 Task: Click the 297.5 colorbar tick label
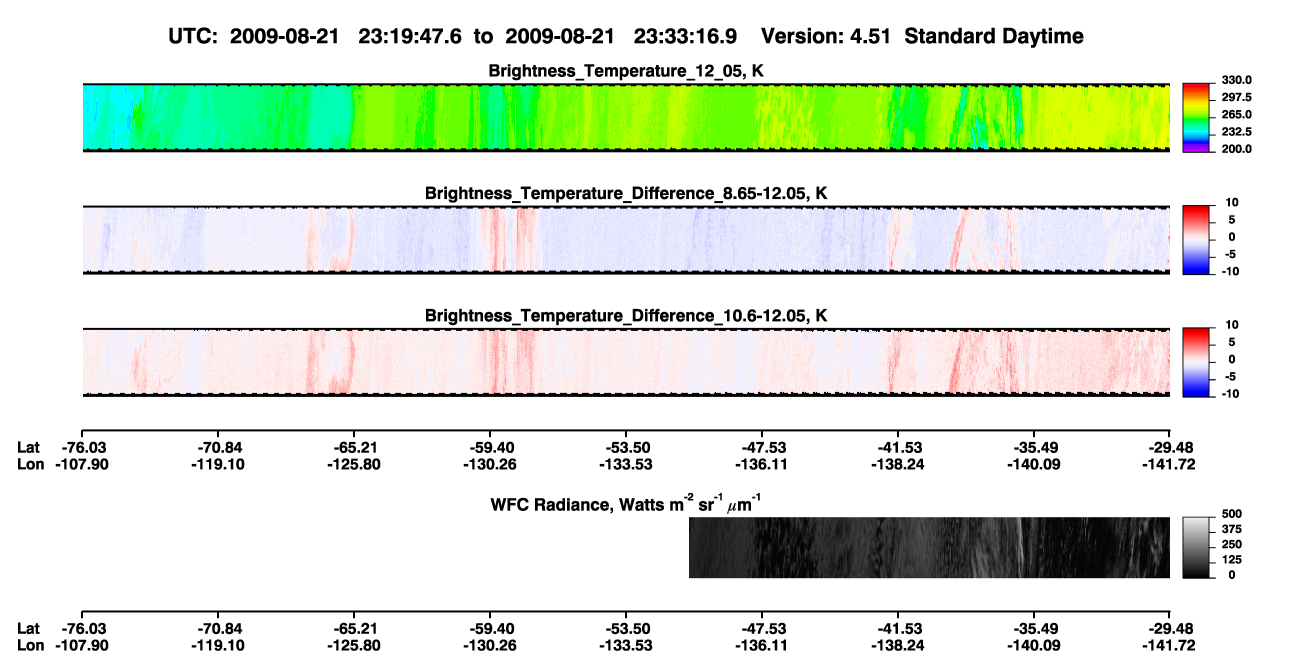[1236, 97]
